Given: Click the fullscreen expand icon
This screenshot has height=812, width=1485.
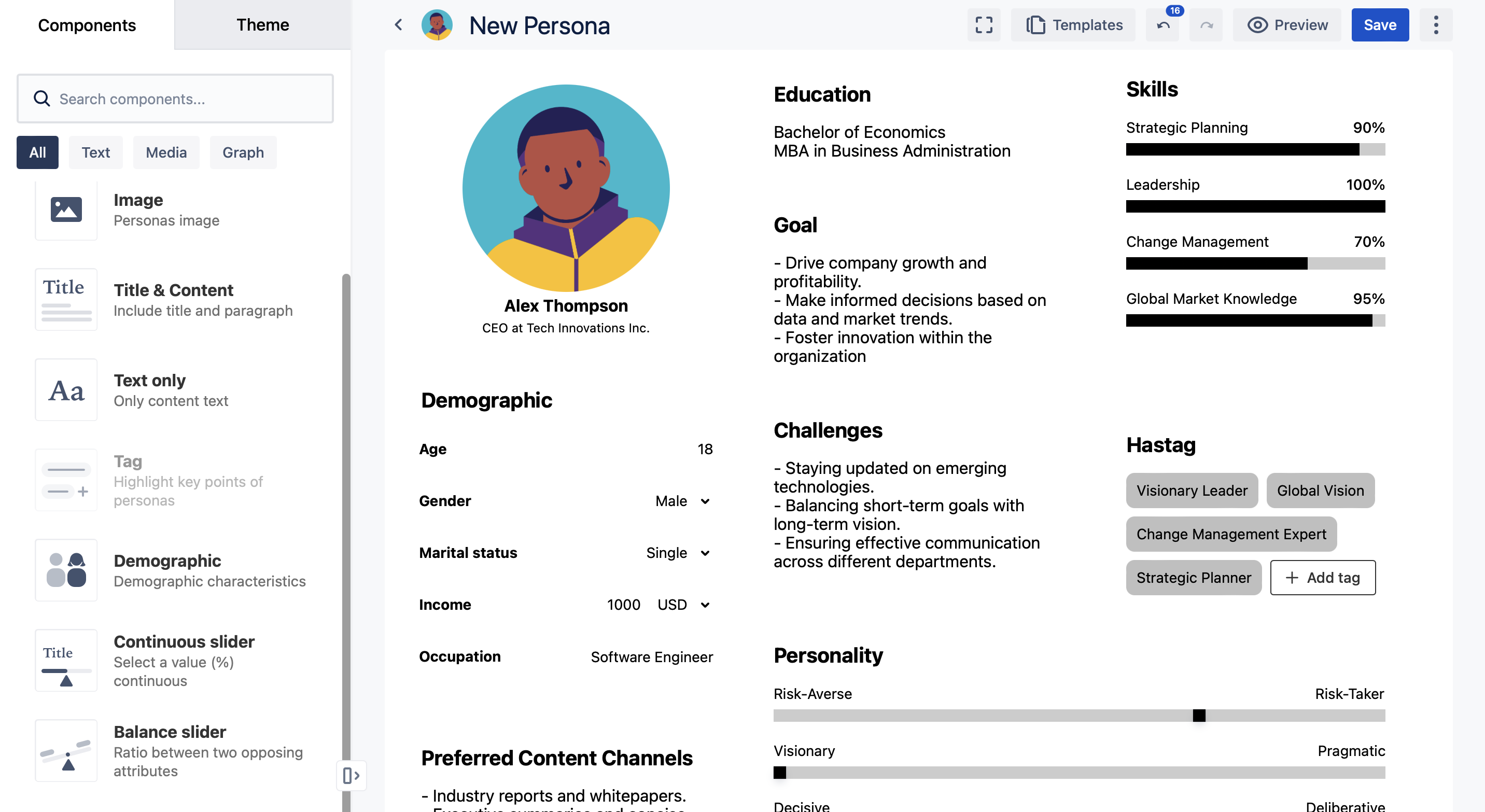Looking at the screenshot, I should tap(984, 25).
